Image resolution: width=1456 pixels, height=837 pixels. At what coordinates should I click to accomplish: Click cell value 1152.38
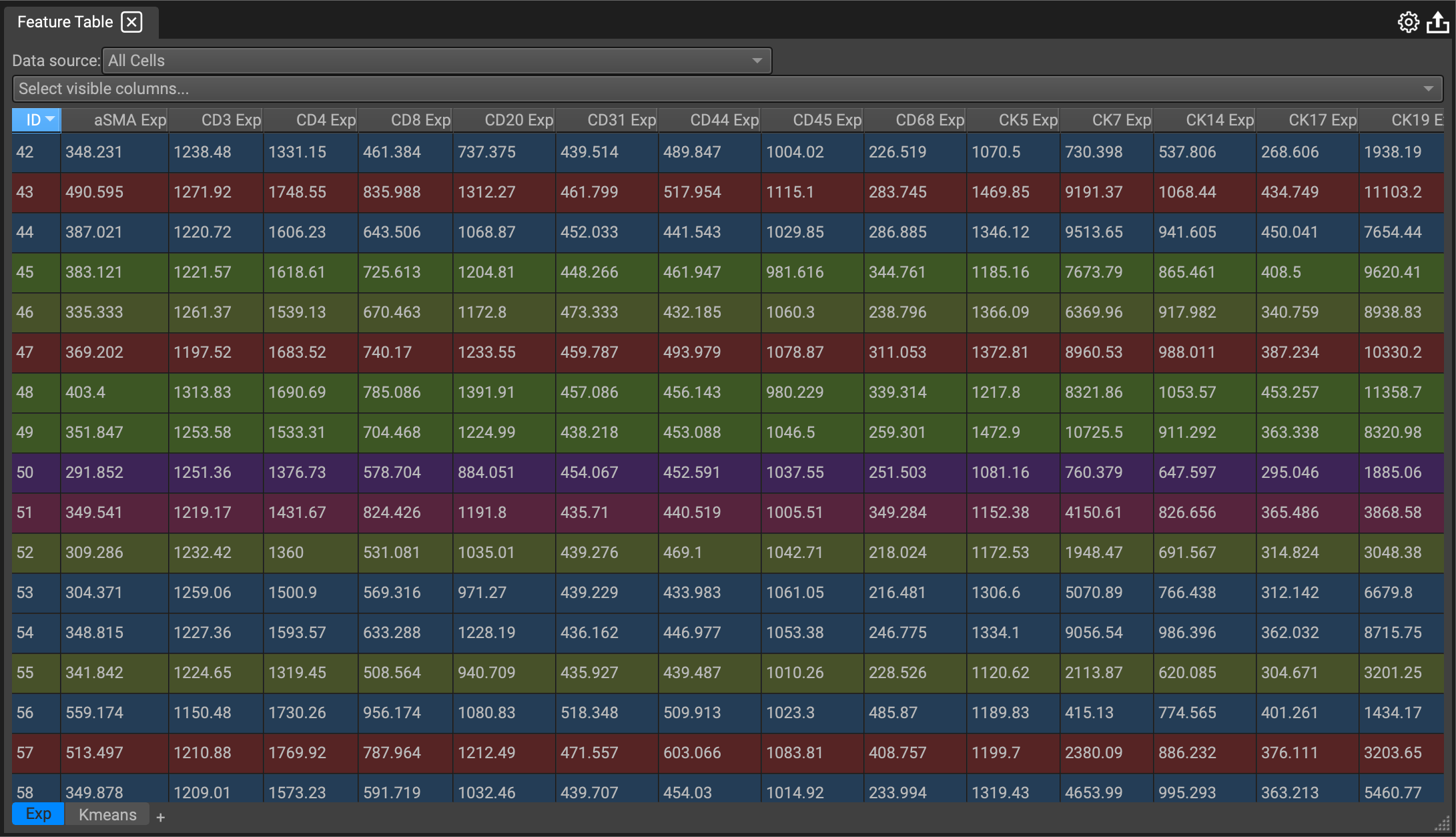(x=1000, y=513)
